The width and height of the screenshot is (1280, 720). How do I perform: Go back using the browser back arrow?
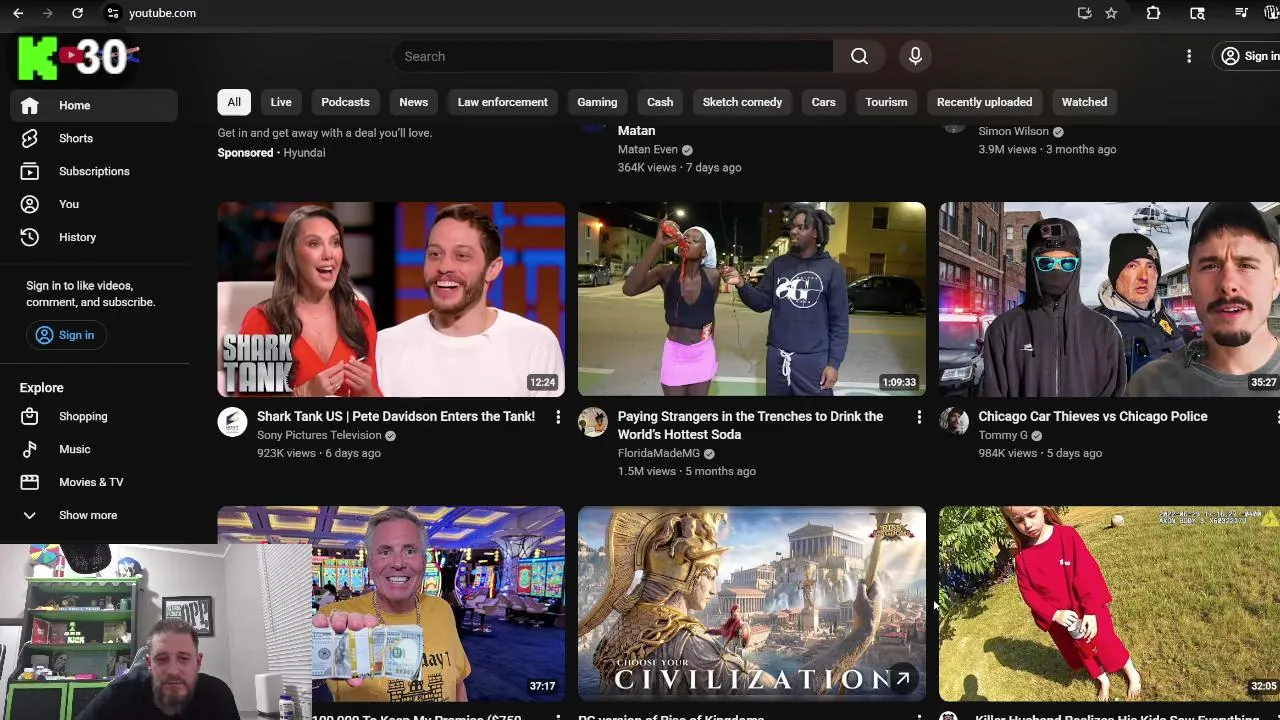click(x=18, y=13)
